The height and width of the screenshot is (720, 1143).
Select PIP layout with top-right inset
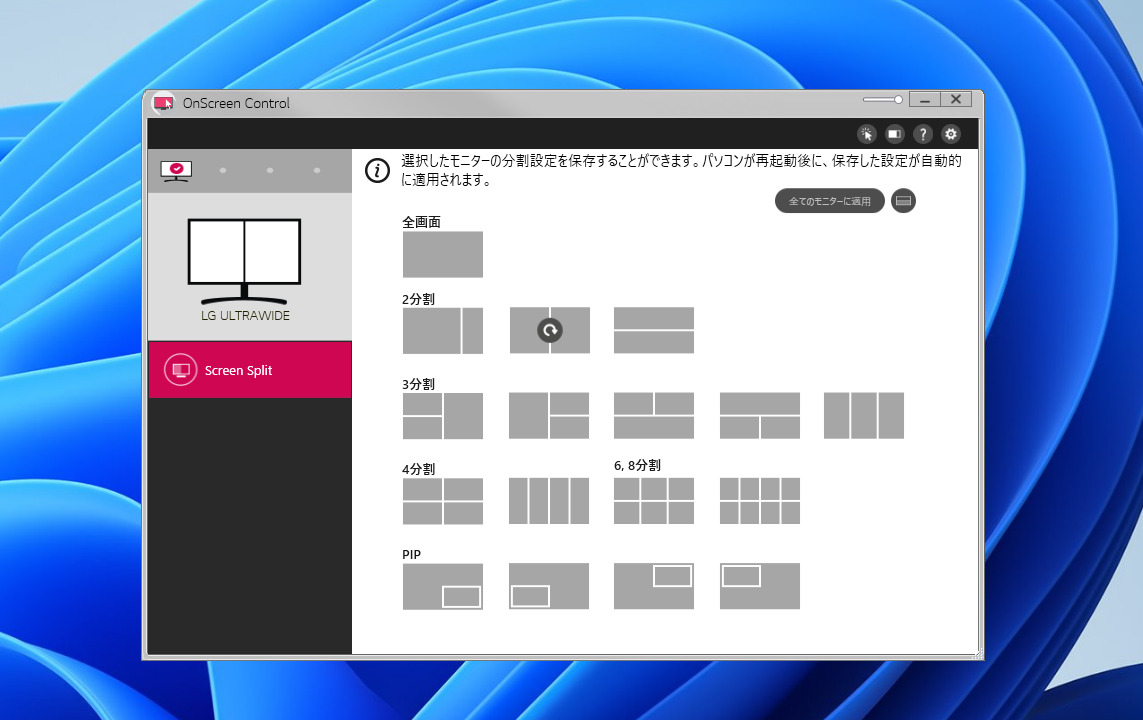click(x=654, y=586)
